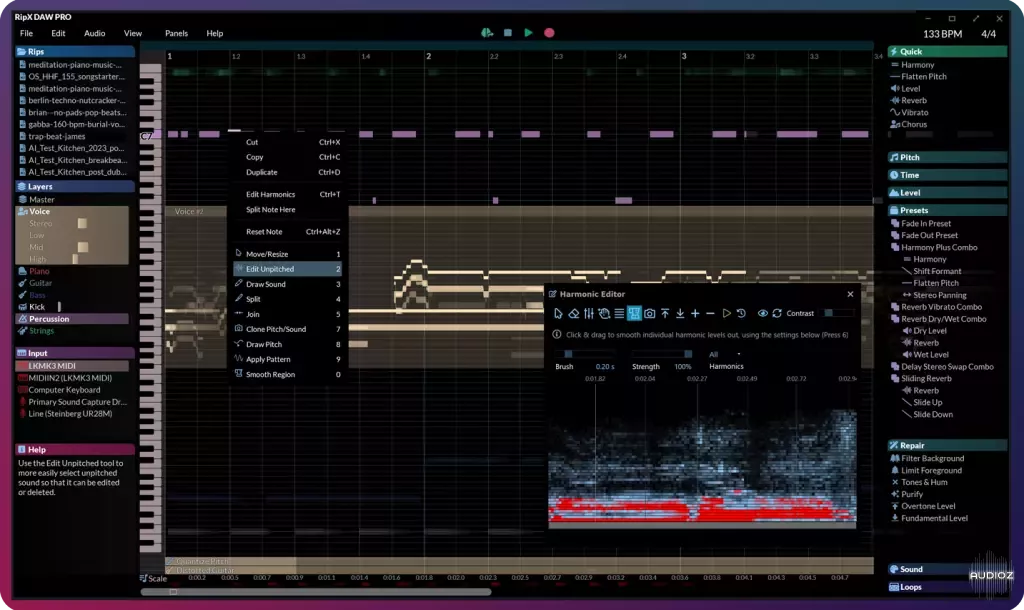Open the Panels menu
The width and height of the screenshot is (1024, 610).
tap(176, 33)
